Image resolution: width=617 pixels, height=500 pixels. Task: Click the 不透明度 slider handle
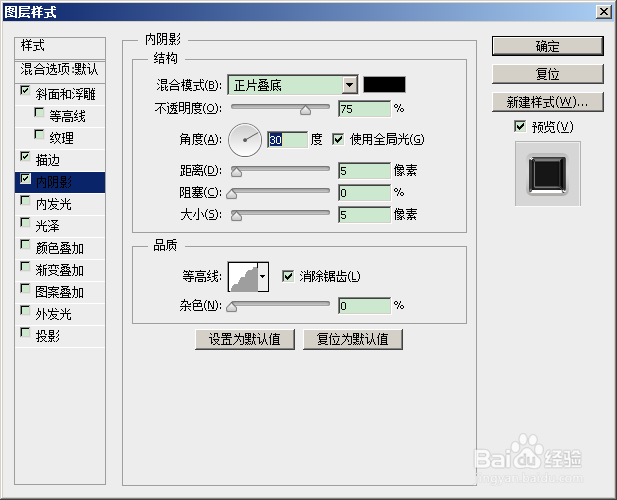point(305,111)
